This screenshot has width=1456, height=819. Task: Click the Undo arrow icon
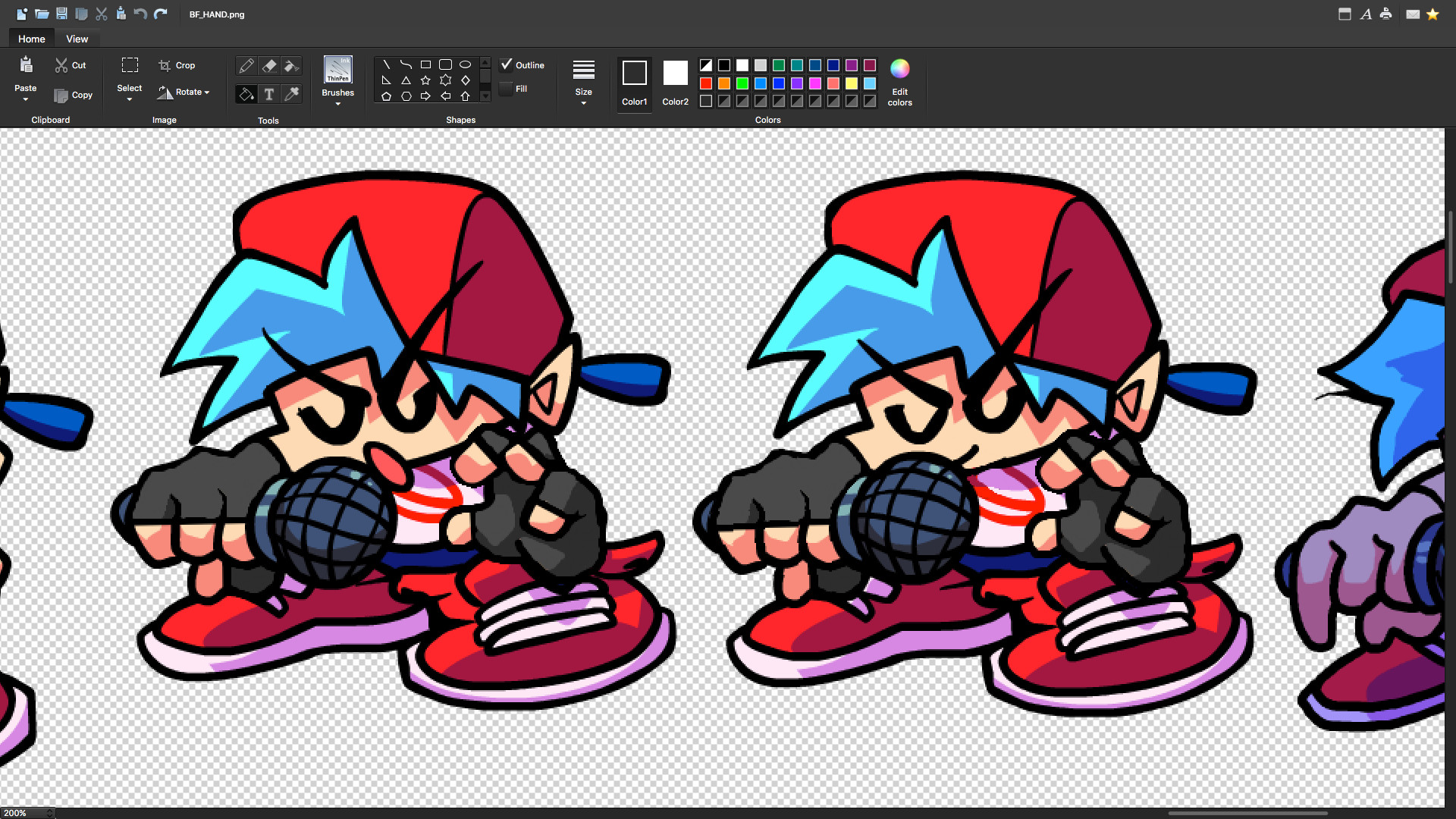140,14
